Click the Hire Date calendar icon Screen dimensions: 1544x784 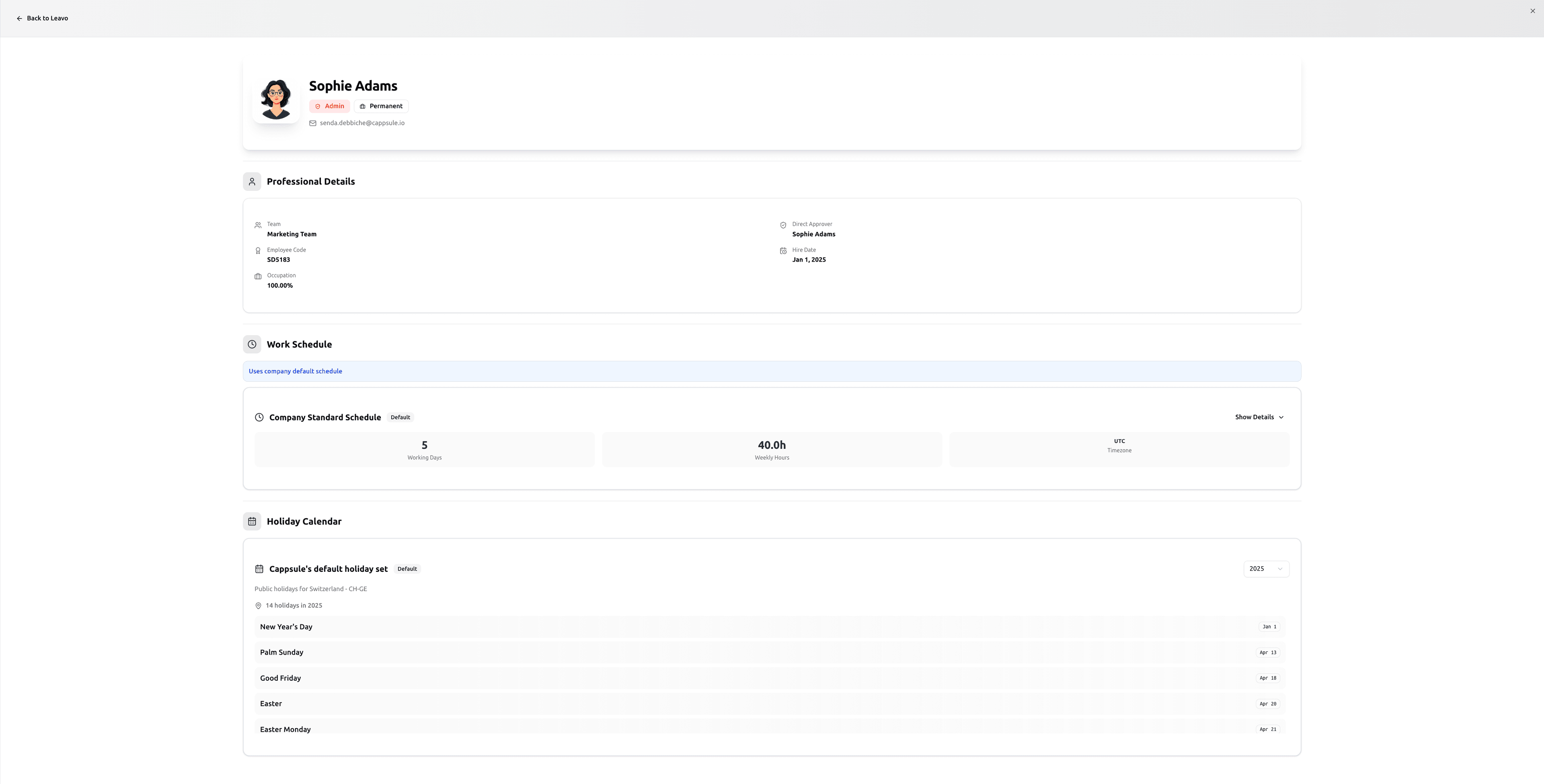click(783, 251)
